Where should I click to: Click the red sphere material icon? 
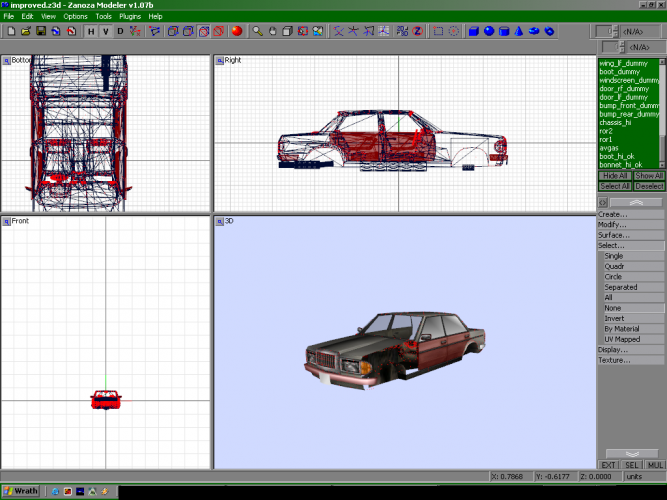tap(237, 31)
